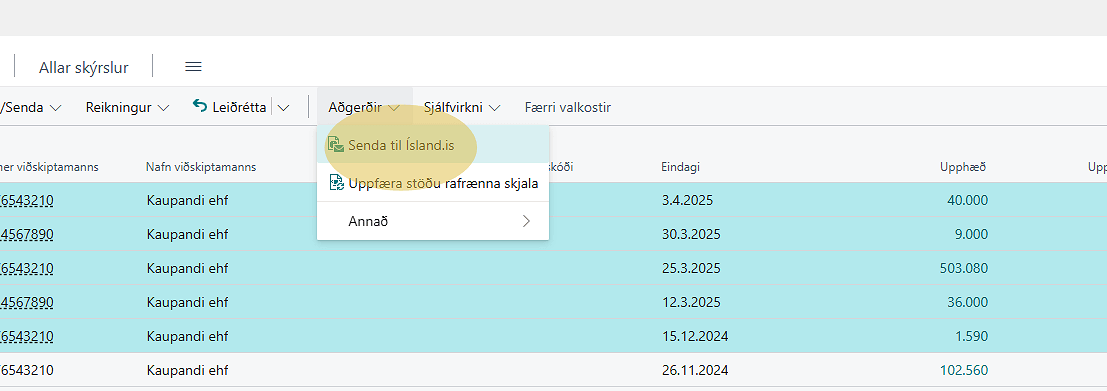Click the amount 1.590
The image size is (1107, 391).
971,336
